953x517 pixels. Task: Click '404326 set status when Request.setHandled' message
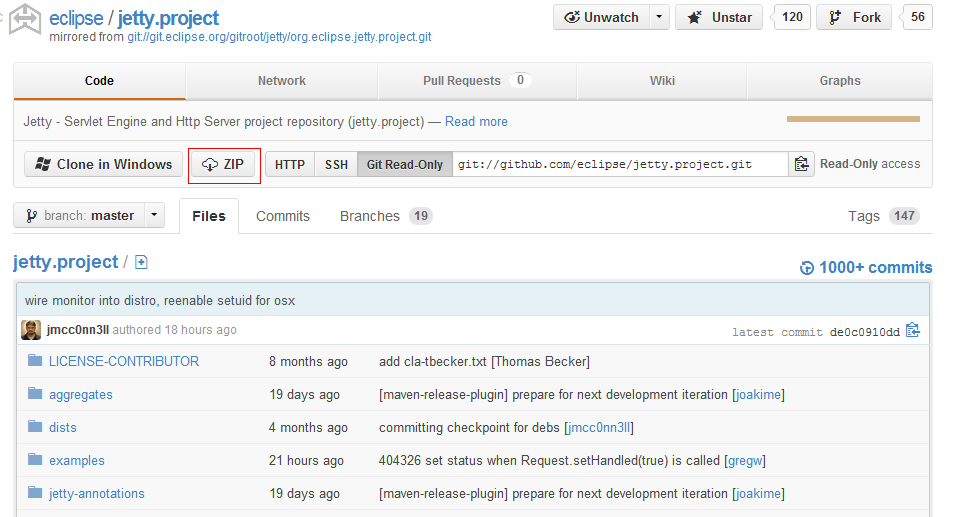click(549, 461)
